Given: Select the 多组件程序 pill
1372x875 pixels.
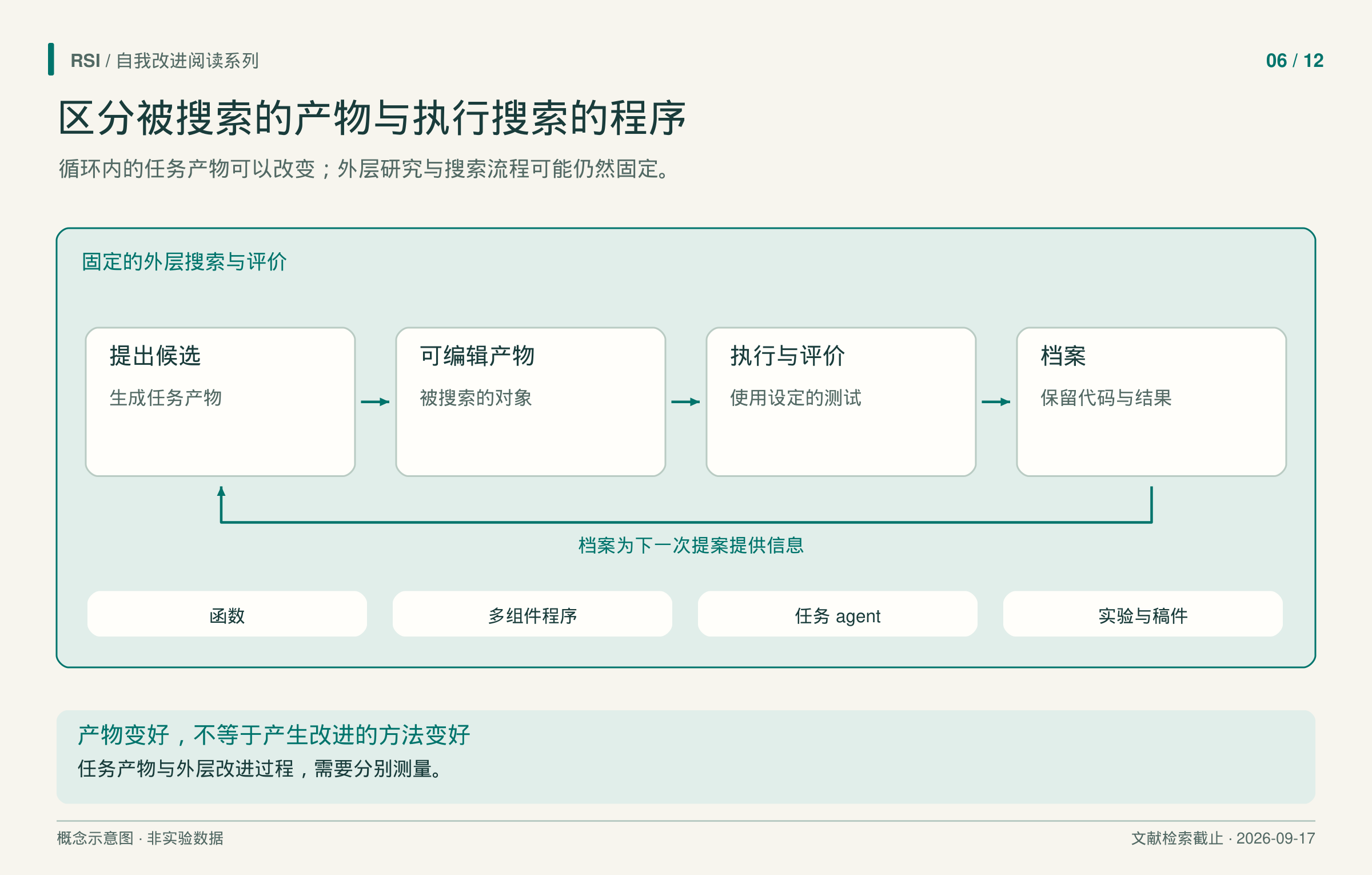Looking at the screenshot, I should (532, 614).
